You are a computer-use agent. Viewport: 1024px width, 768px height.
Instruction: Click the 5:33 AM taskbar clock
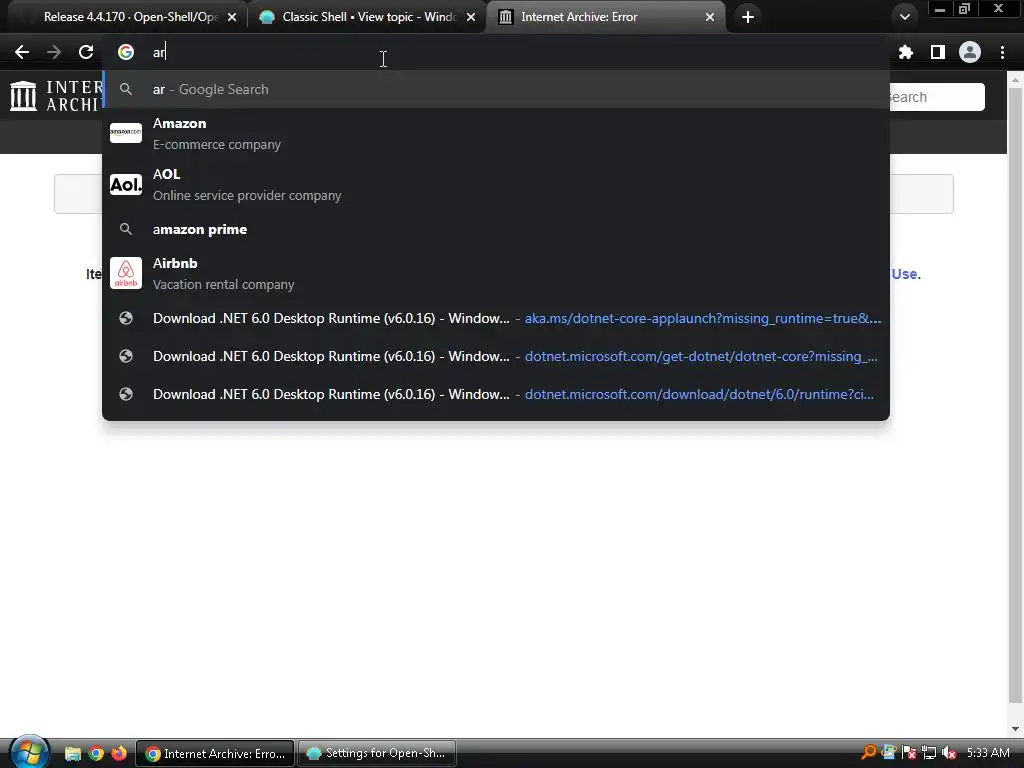(988, 753)
